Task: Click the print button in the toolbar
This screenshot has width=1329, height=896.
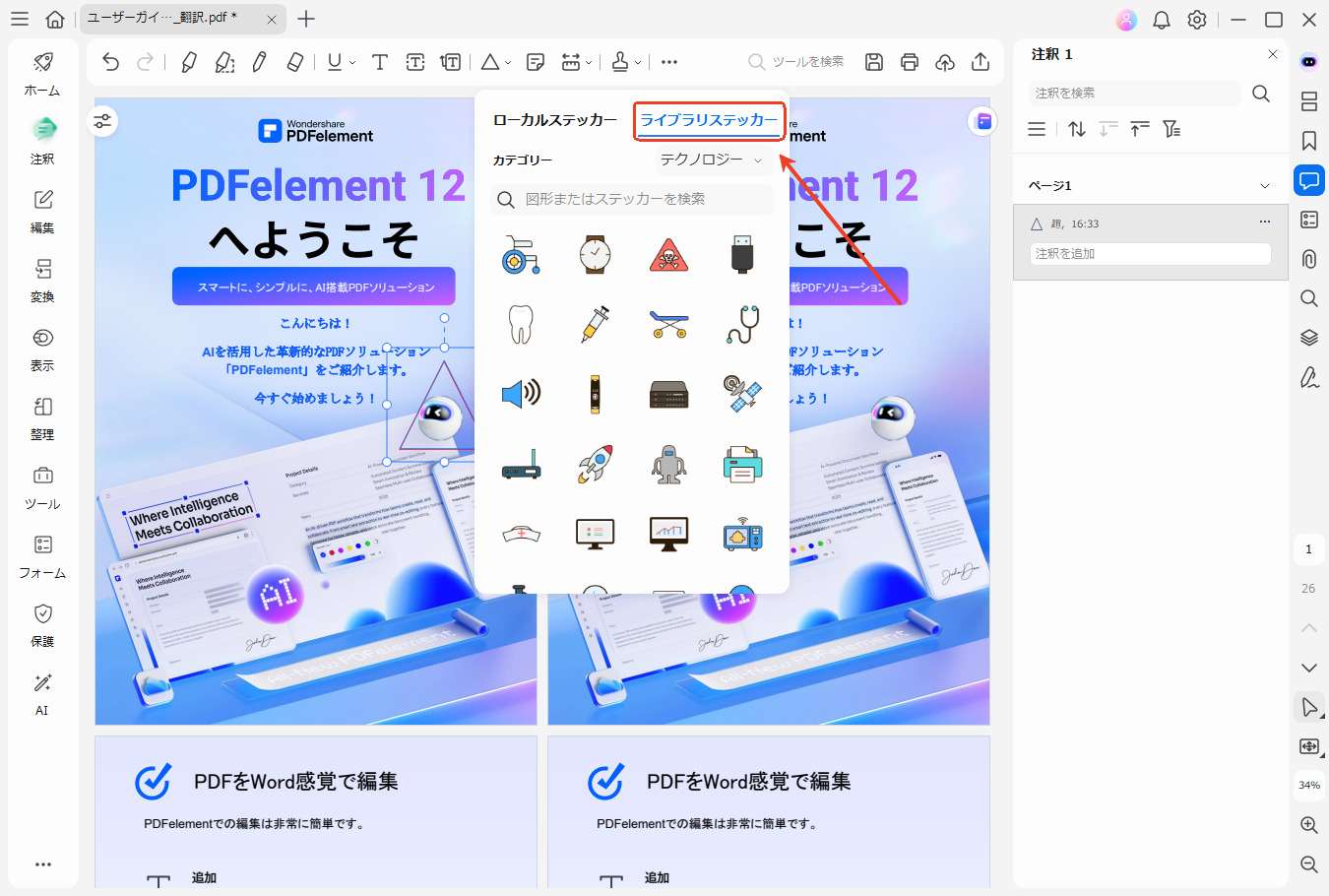Action: [909, 61]
